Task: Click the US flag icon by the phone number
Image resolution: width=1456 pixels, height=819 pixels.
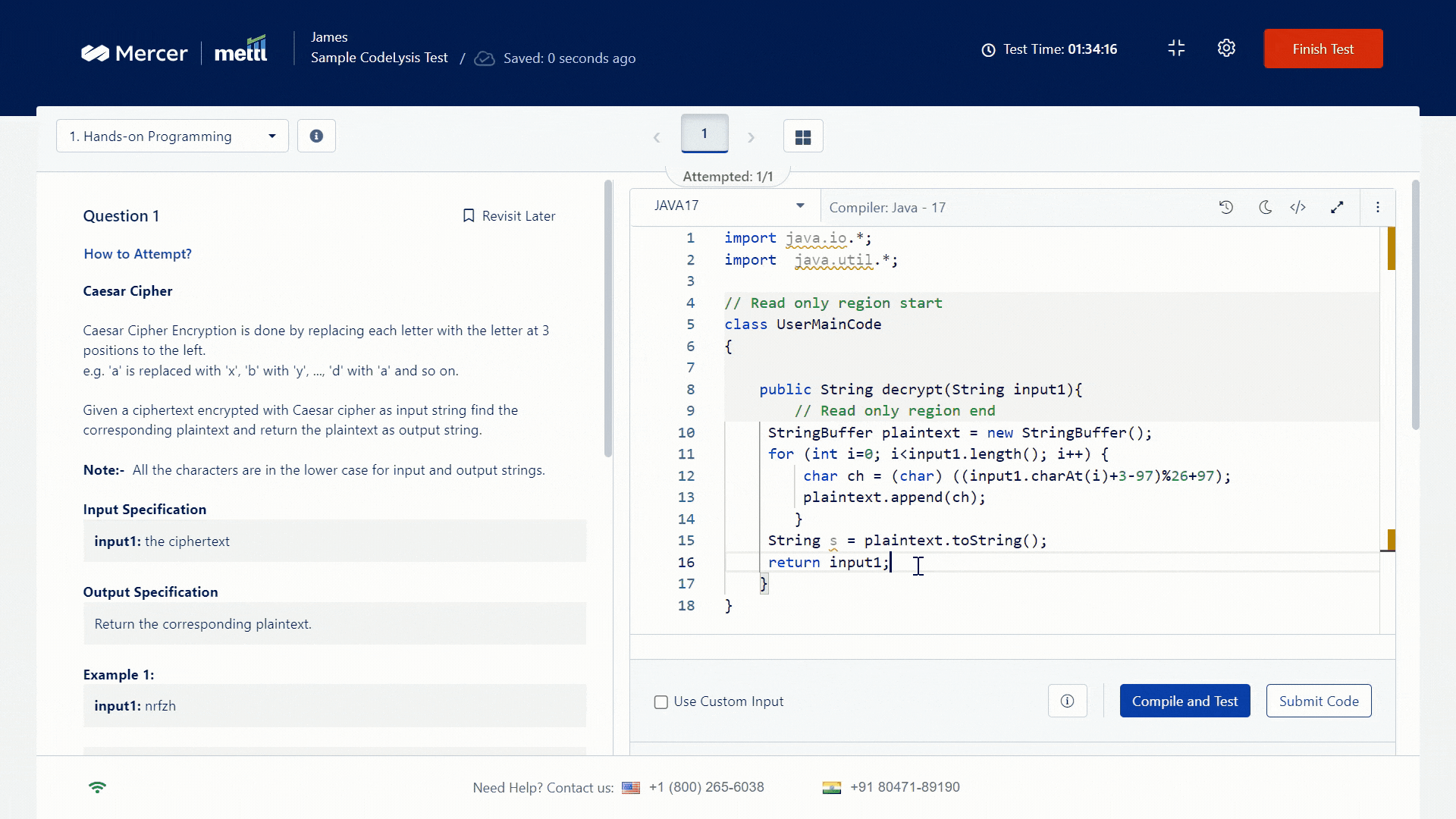Action: click(631, 788)
